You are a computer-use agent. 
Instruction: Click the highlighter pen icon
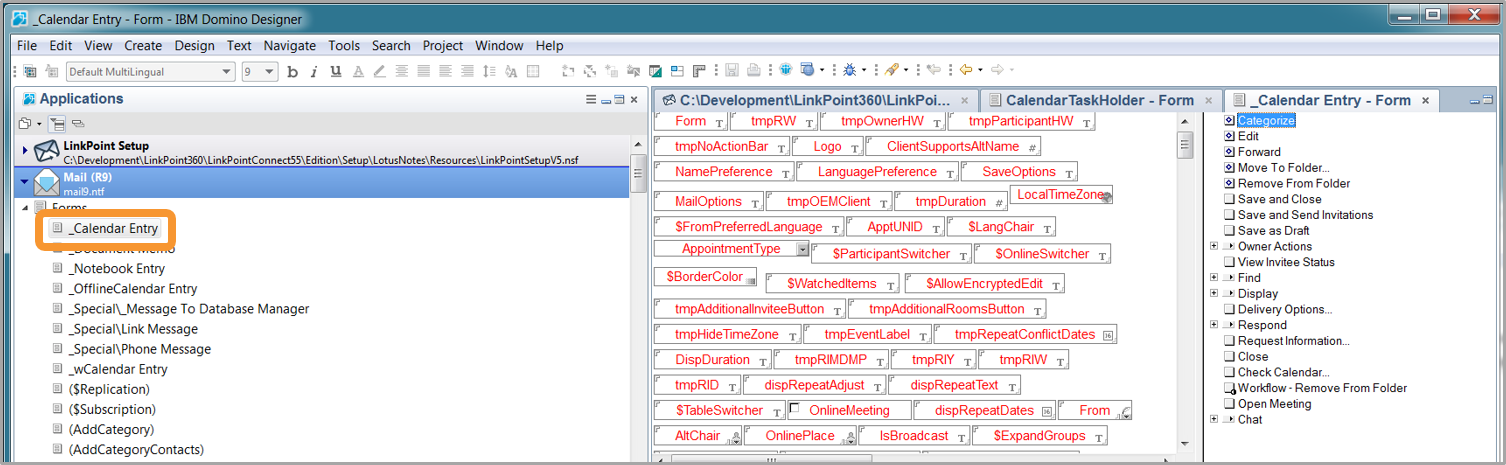tap(380, 71)
